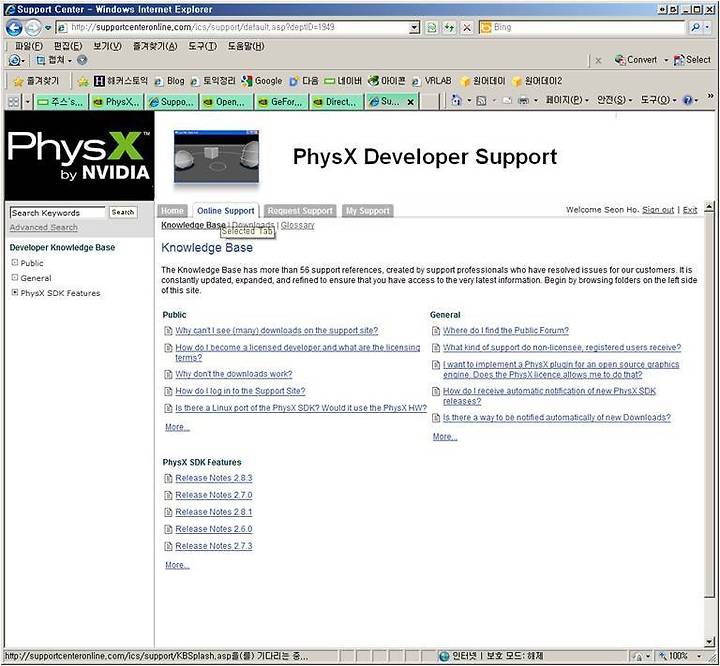
Task: Click the blue Help question mark icon
Action: pos(688,100)
